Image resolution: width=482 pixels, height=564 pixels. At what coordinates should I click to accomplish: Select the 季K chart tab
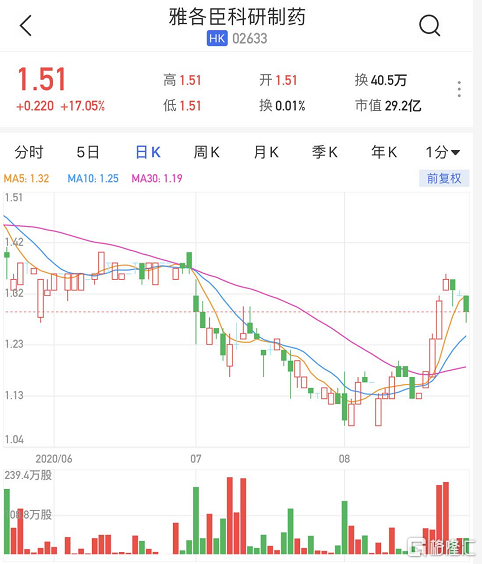(325, 153)
